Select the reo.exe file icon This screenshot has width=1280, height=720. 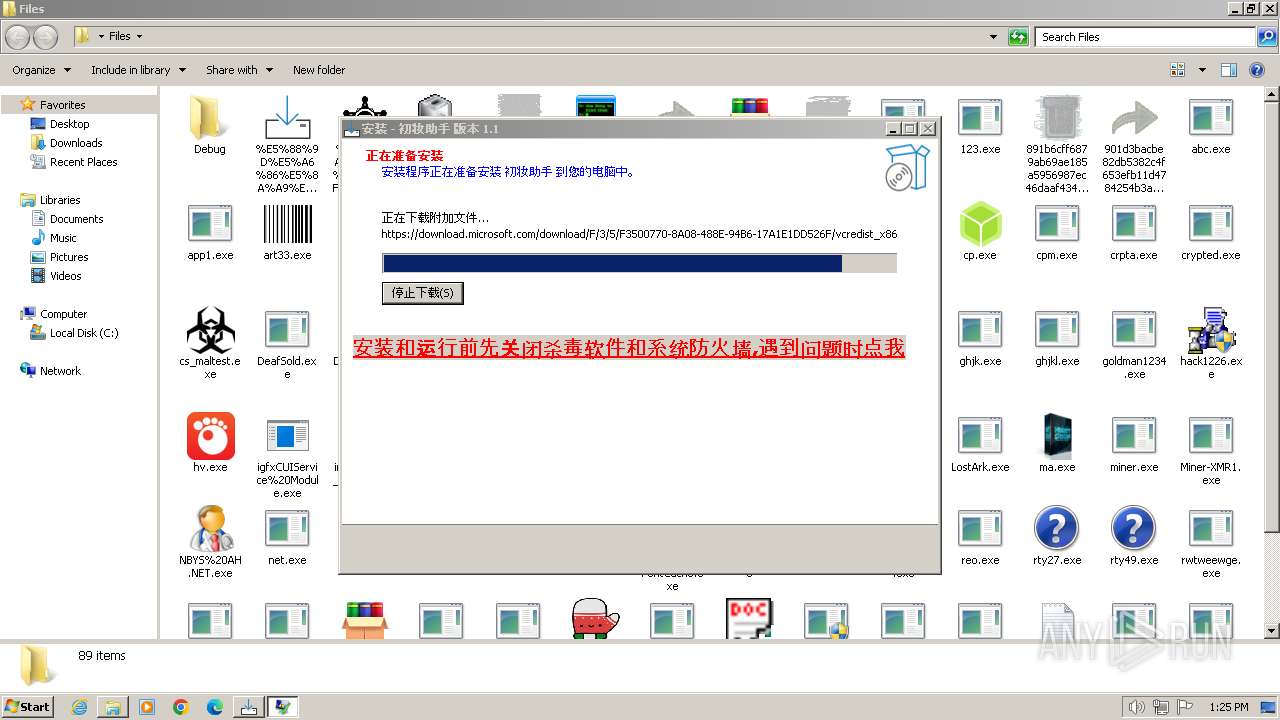click(x=980, y=529)
